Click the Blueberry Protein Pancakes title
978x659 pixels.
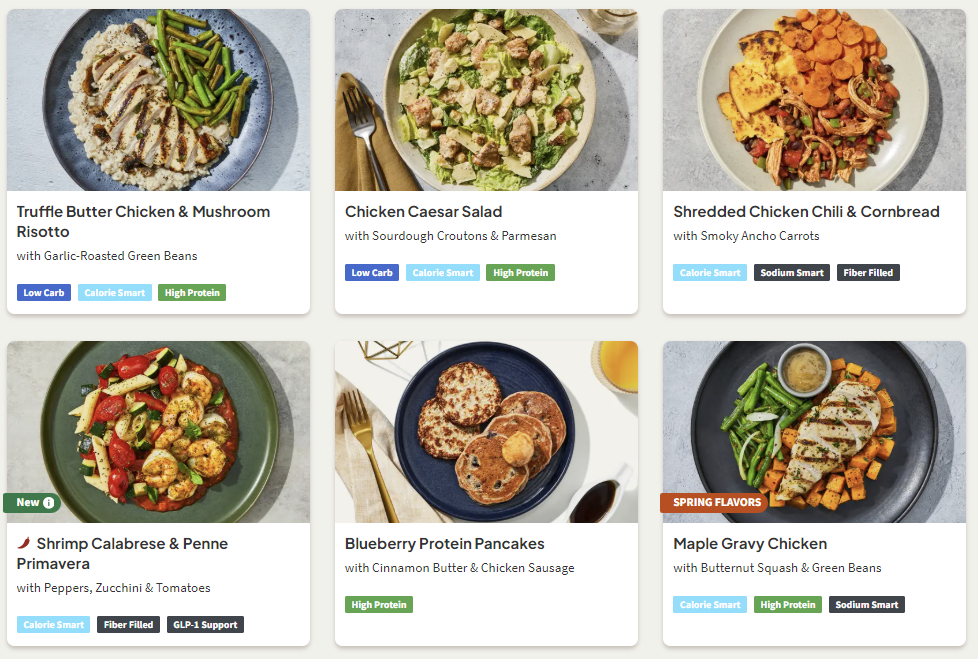coord(444,544)
